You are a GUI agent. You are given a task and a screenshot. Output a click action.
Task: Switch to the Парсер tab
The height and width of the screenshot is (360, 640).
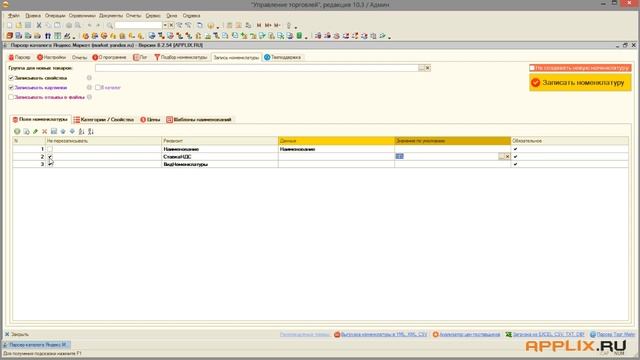pos(20,58)
